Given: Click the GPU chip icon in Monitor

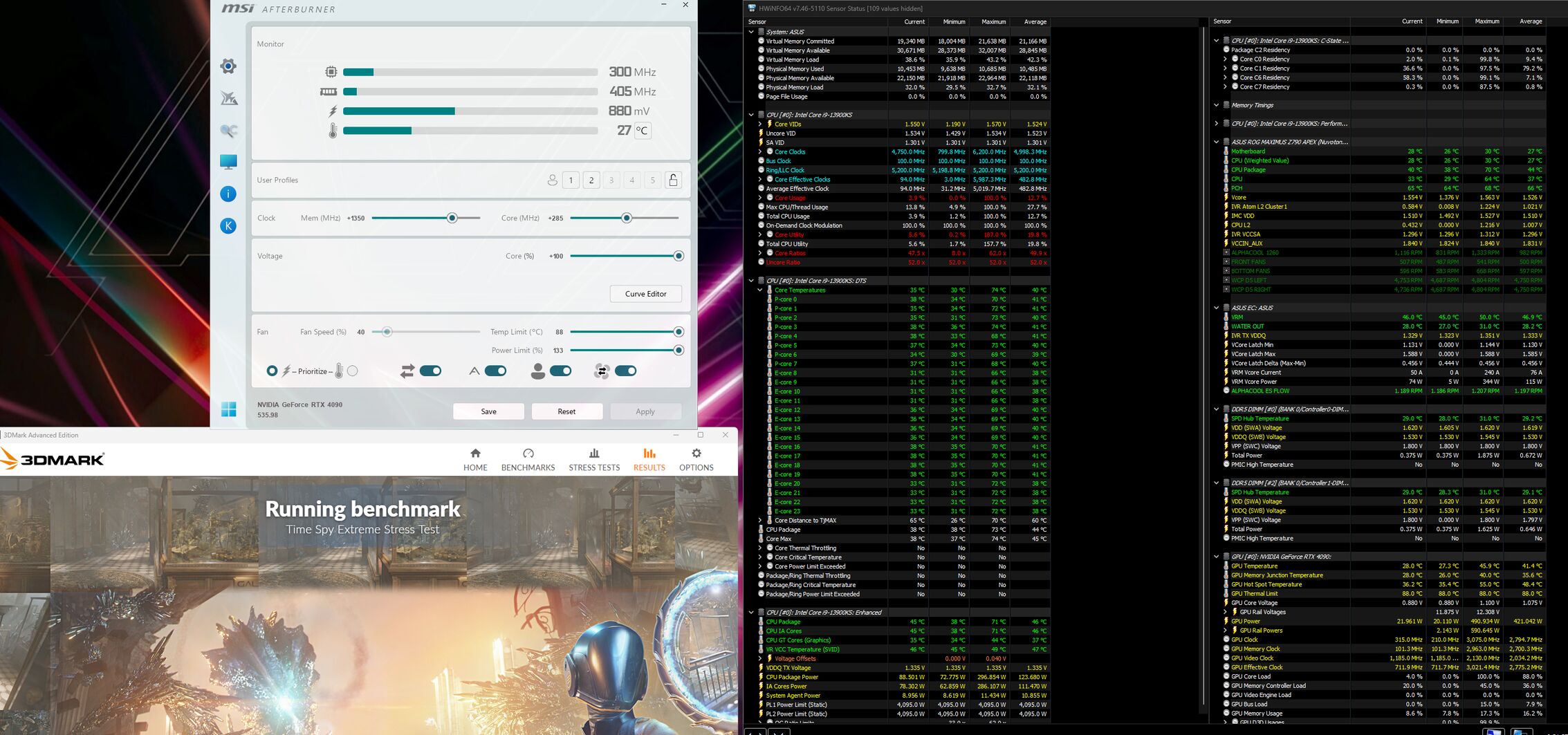Looking at the screenshot, I should click(x=331, y=72).
